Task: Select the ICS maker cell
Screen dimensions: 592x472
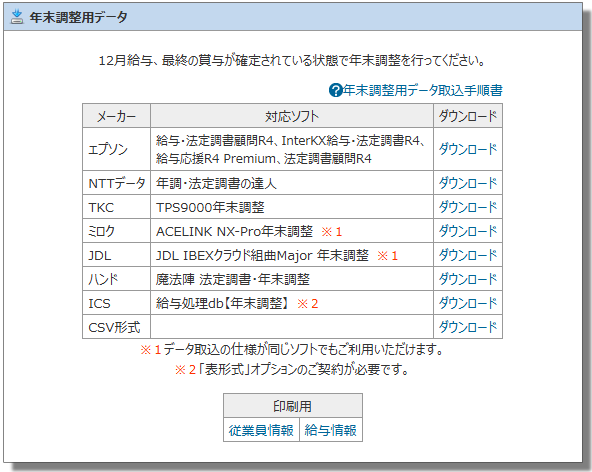Action: [x=116, y=303]
